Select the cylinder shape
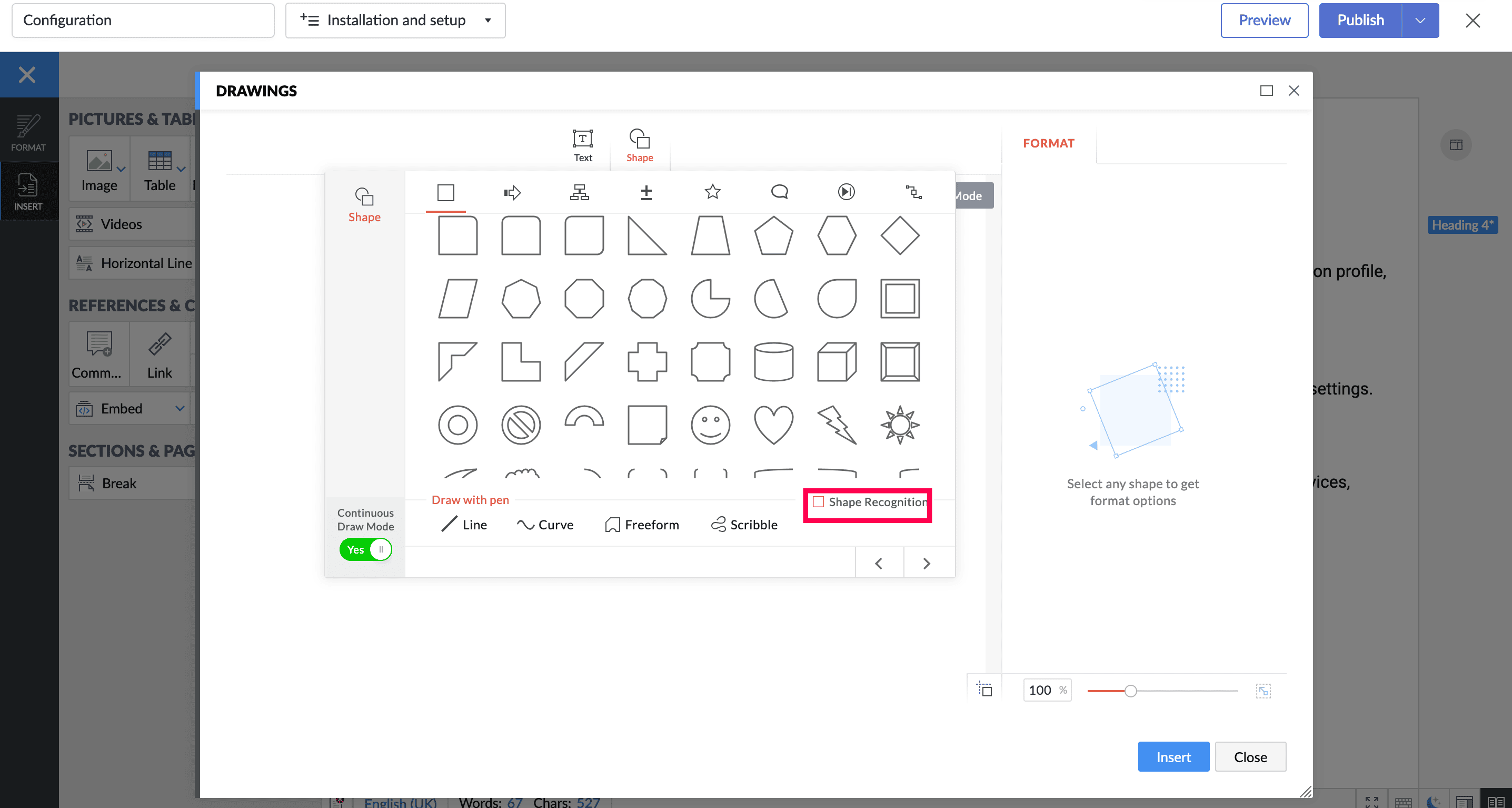Screen dimensions: 1512x808 (x=773, y=362)
